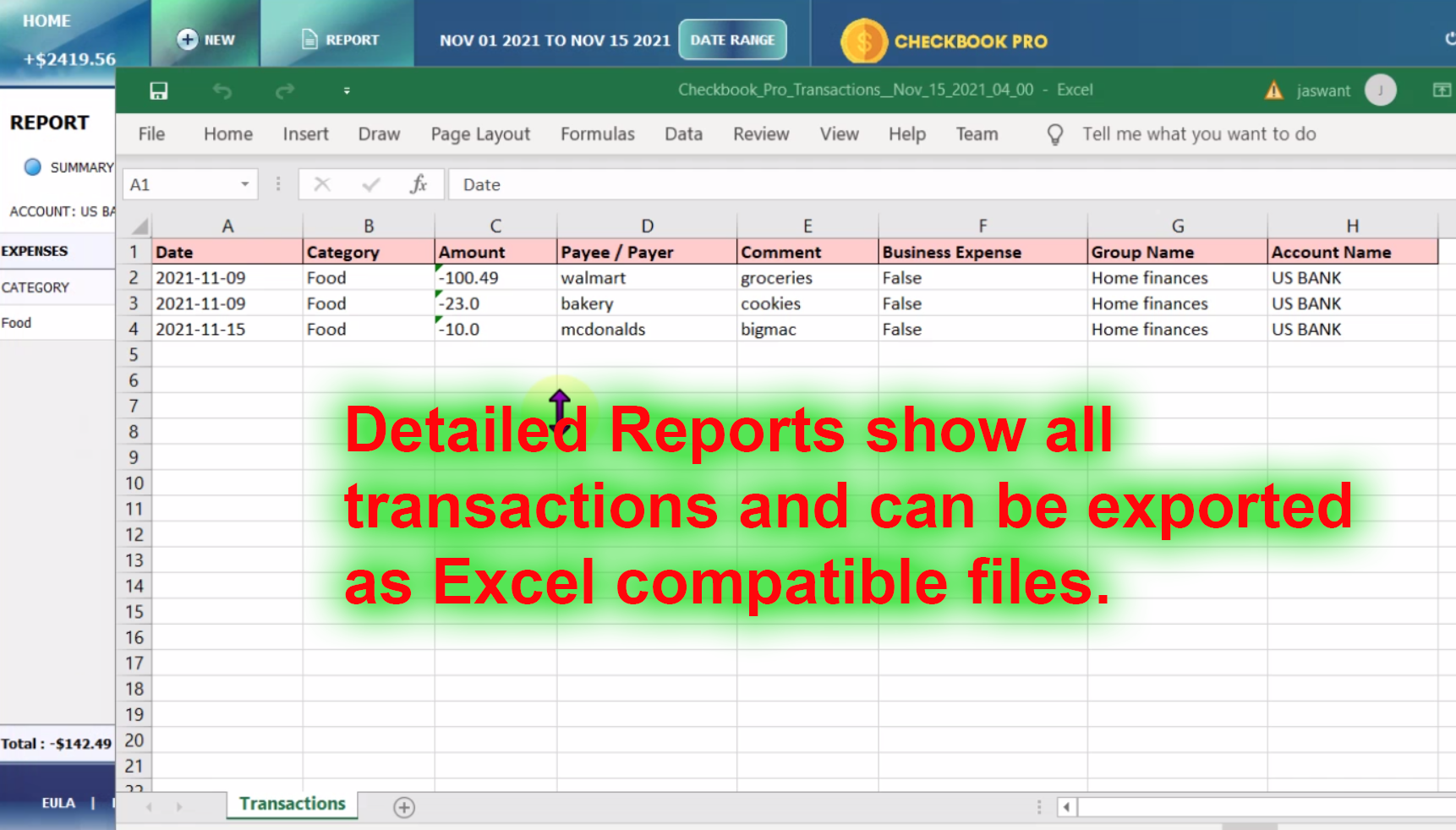1456x830 pixels.
Task: Click the Cancel X formula icon
Action: coord(322,184)
